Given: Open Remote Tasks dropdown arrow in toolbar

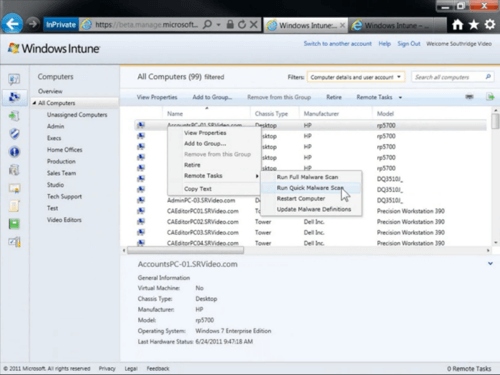Looking at the screenshot, I should click(400, 97).
